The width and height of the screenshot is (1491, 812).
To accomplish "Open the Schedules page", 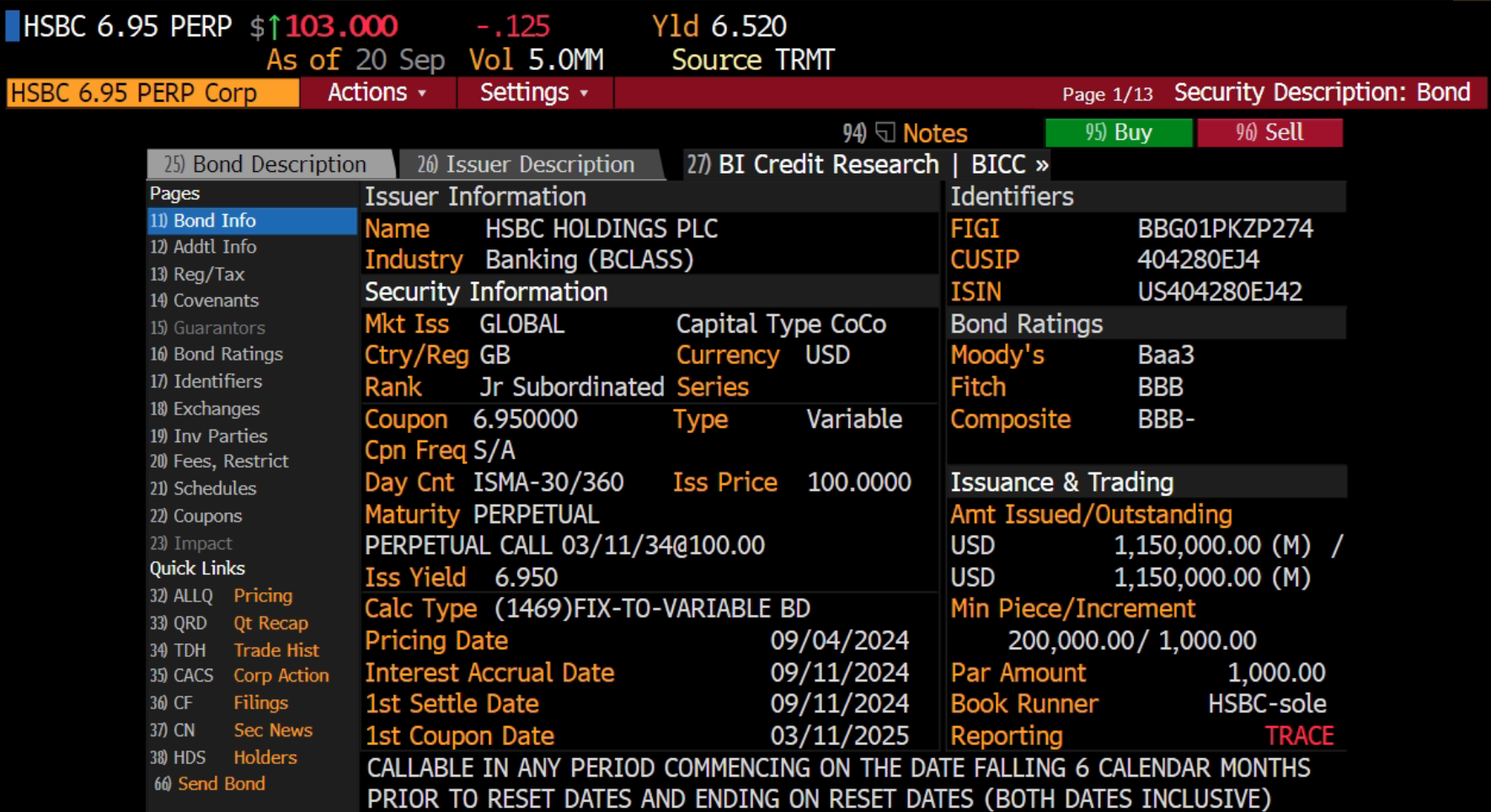I will [203, 489].
